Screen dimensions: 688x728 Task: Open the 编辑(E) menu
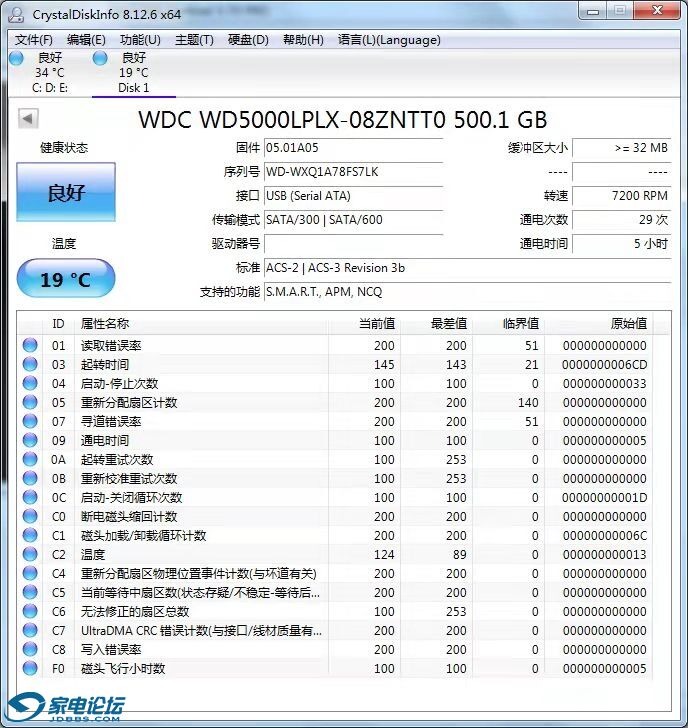86,40
